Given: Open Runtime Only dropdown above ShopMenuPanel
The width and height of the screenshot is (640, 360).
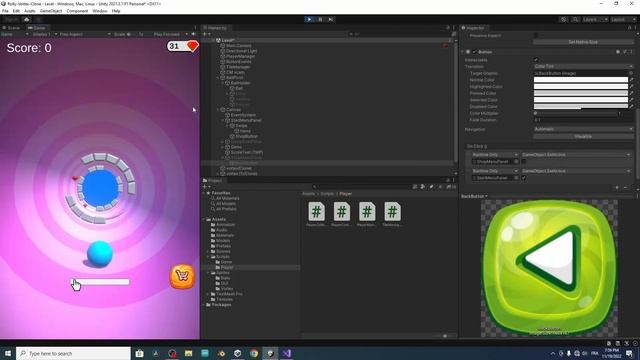Looking at the screenshot, I should click(x=495, y=155).
